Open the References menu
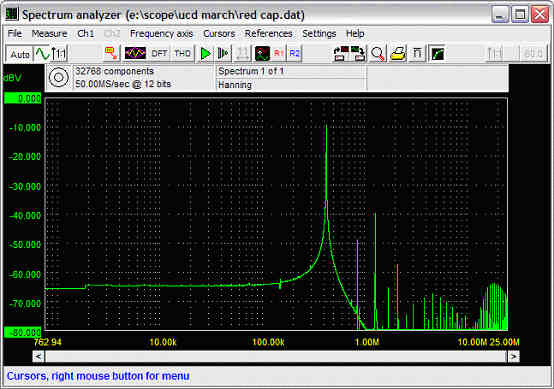This screenshot has height=389, width=554. [x=269, y=34]
